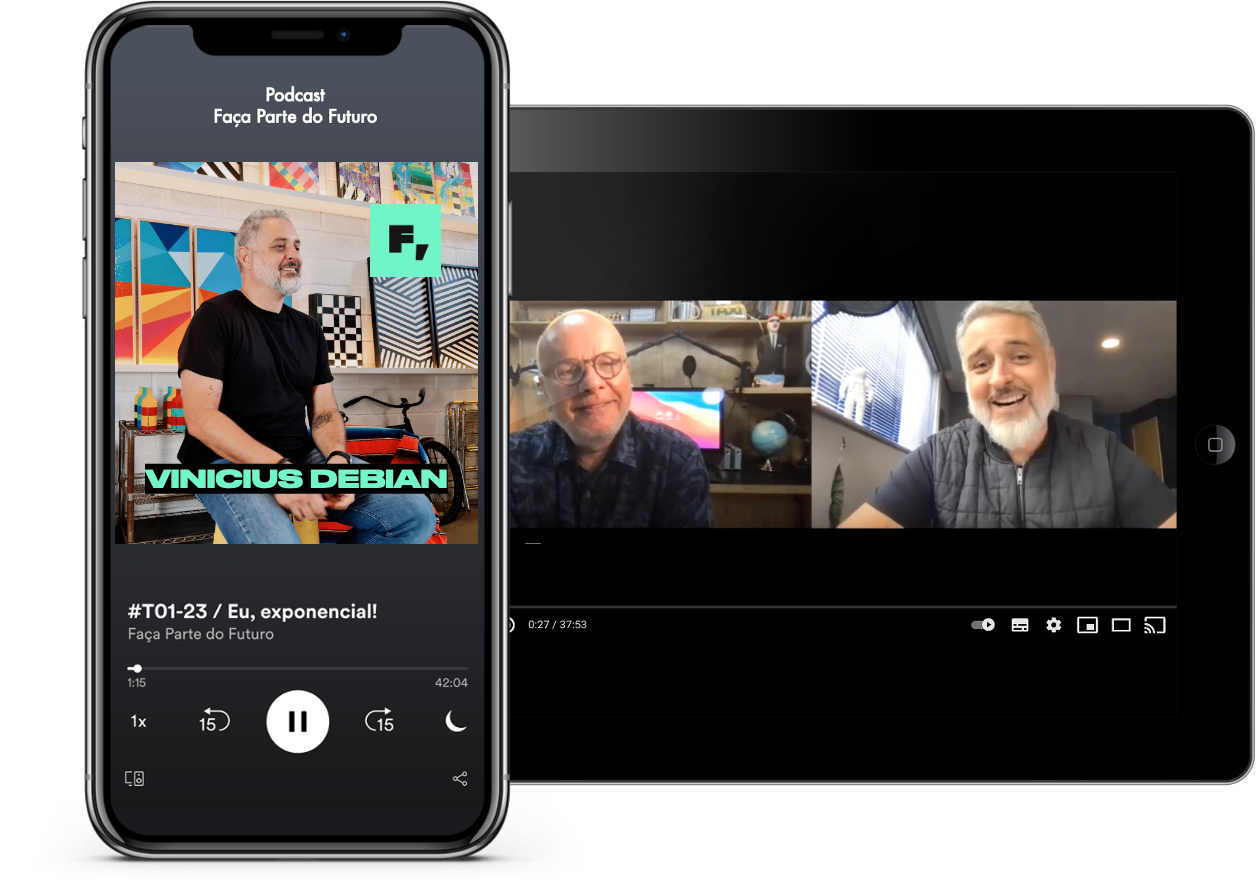Image resolution: width=1260 pixels, height=892 pixels.
Task: Click the podcast progress slider track
Action: pyautogui.click(x=300, y=668)
